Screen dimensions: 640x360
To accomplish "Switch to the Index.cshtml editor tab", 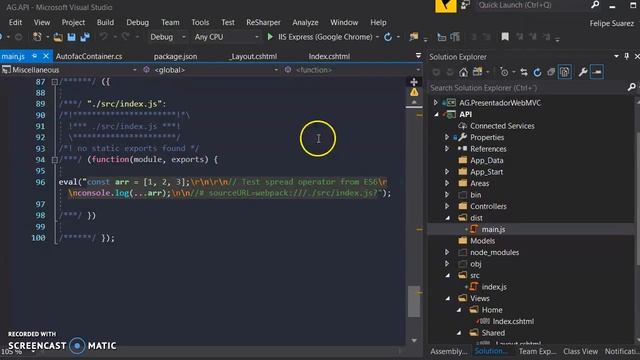I will pos(329,56).
